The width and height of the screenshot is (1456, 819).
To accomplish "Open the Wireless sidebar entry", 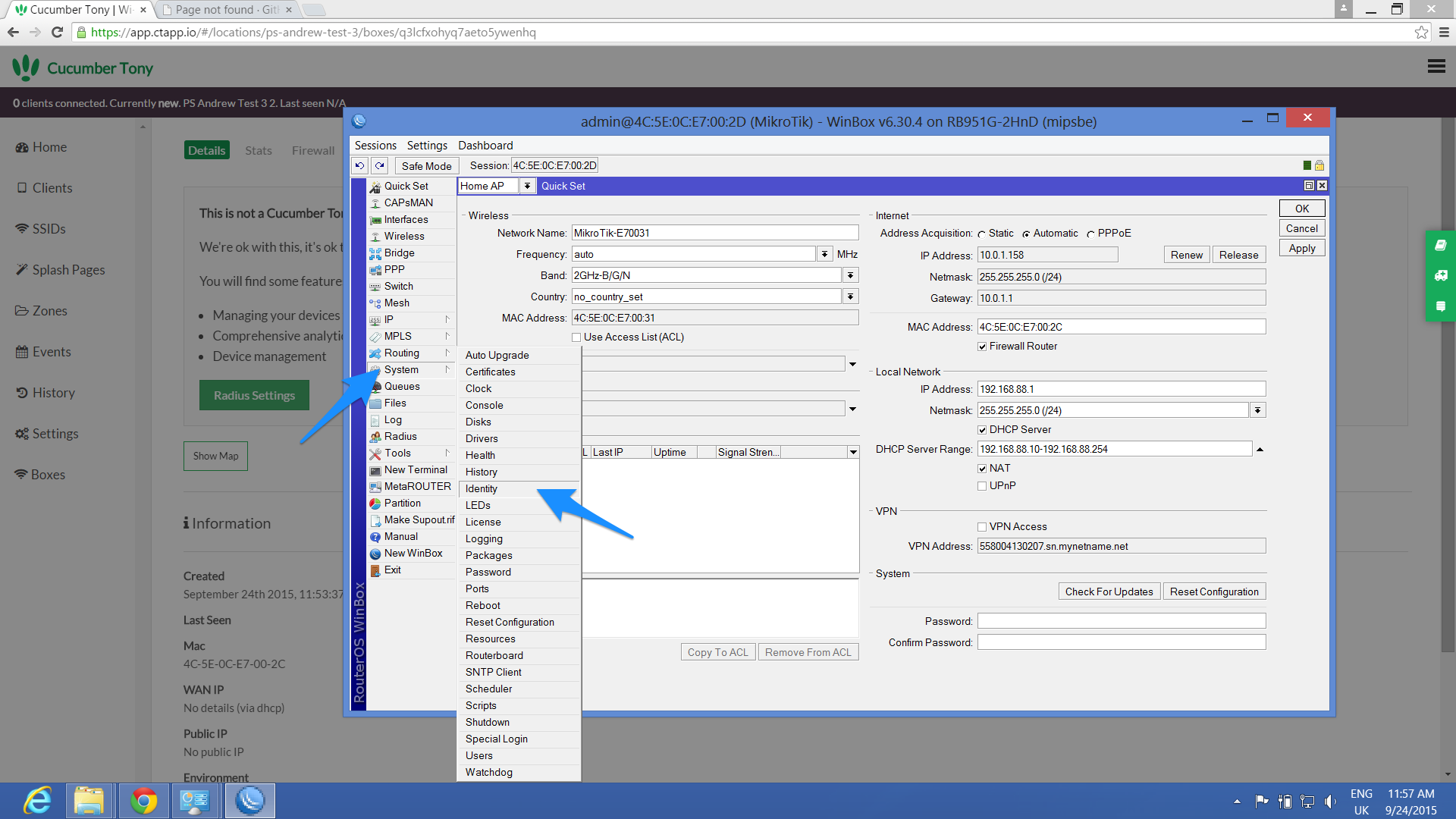I will pyautogui.click(x=404, y=236).
